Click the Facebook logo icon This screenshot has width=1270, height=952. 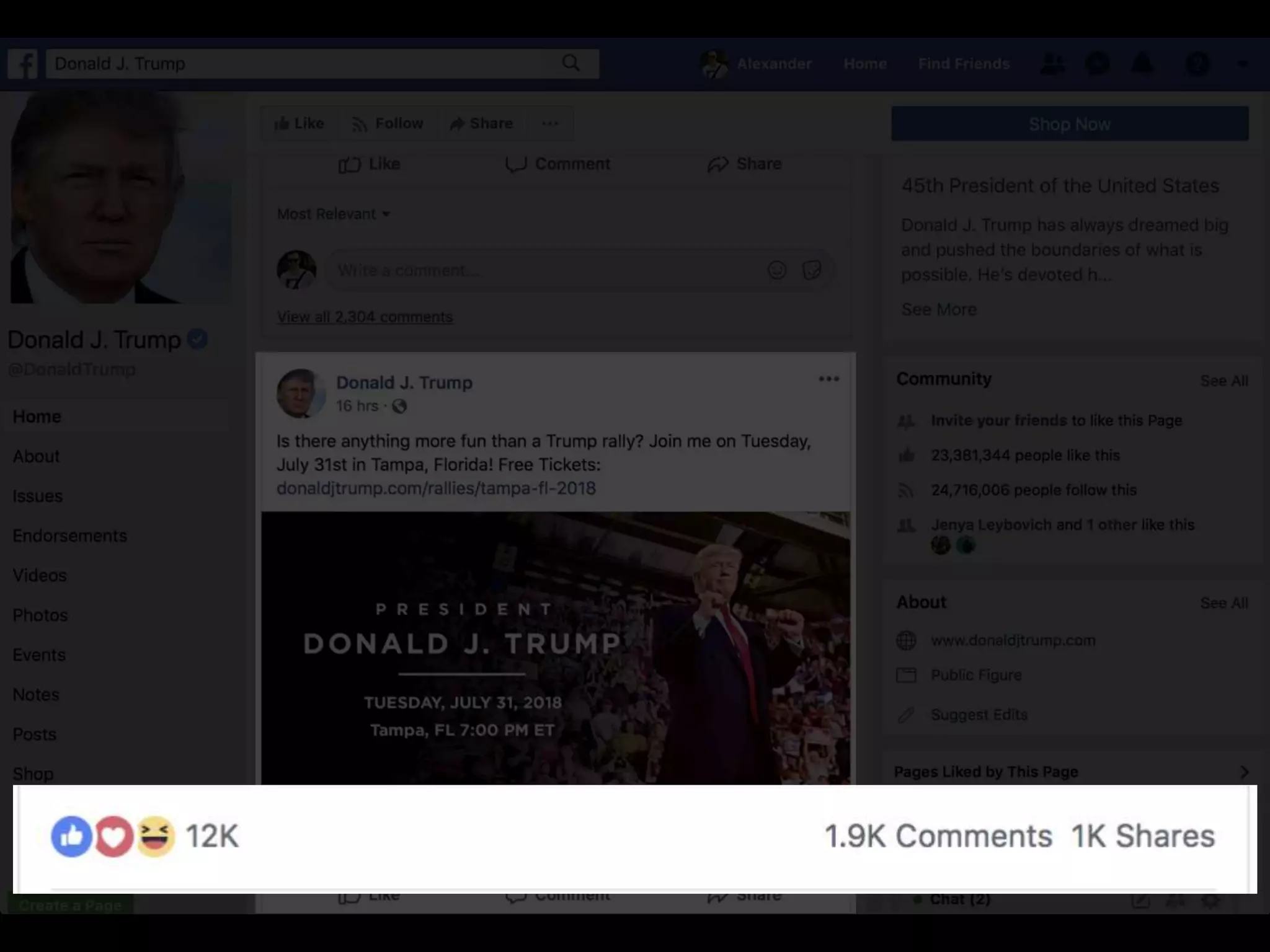pos(23,64)
